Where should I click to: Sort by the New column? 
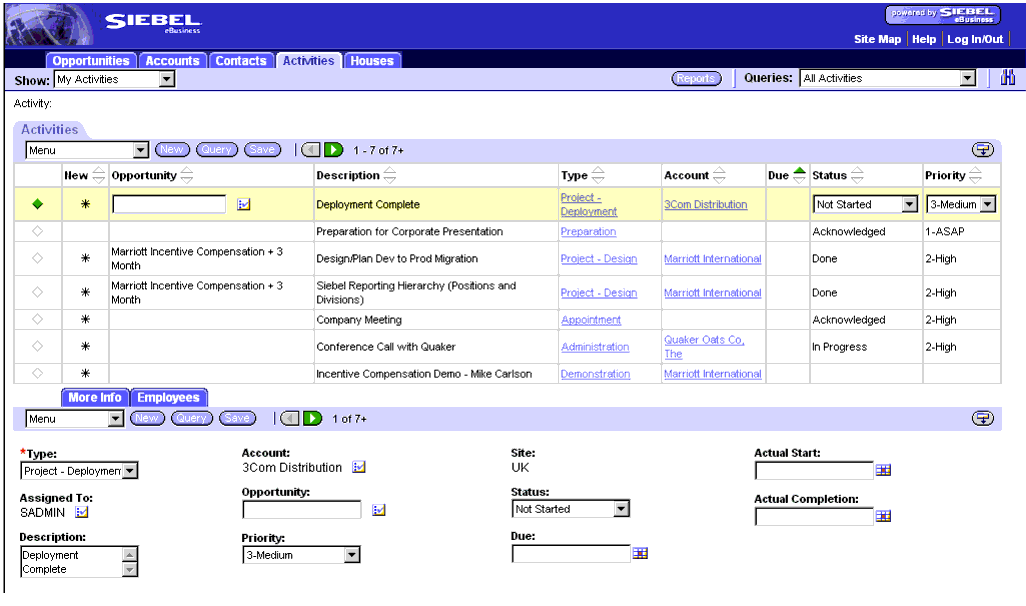[99, 175]
